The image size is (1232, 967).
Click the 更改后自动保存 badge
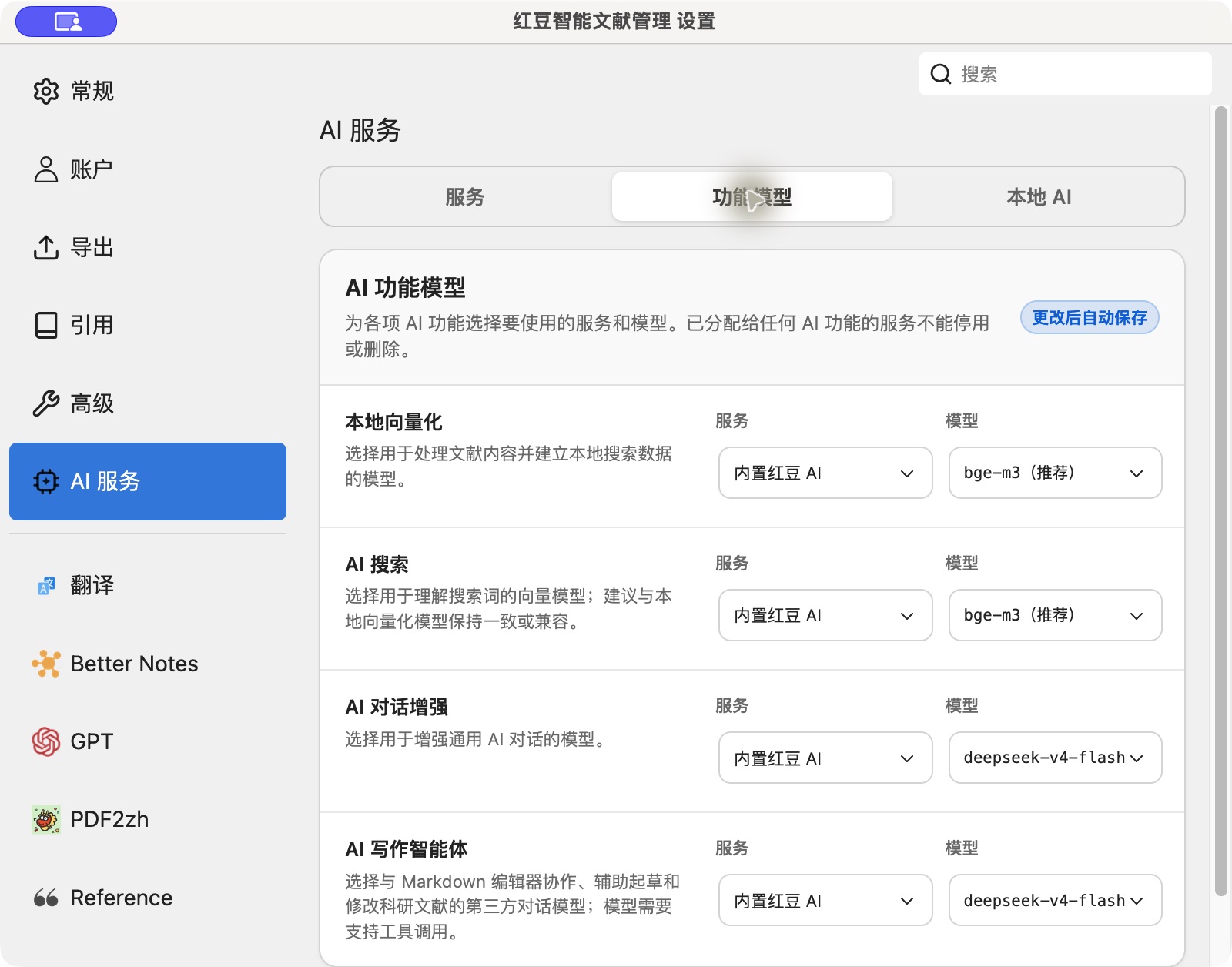1090,317
